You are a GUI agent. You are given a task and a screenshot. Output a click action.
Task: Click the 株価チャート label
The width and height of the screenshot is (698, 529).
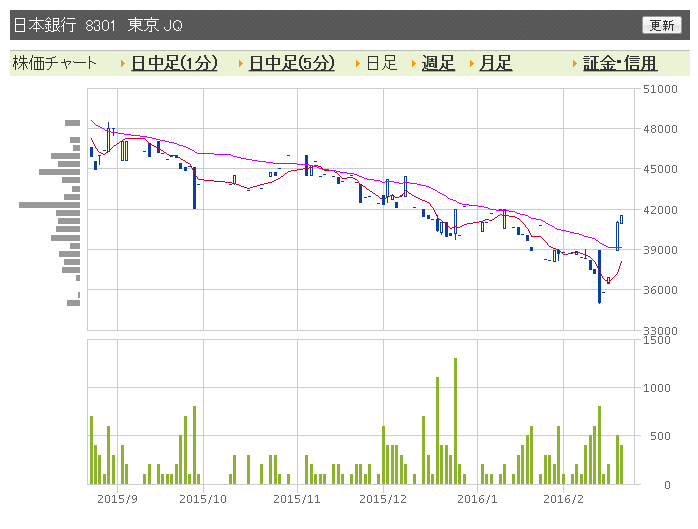click(x=54, y=63)
